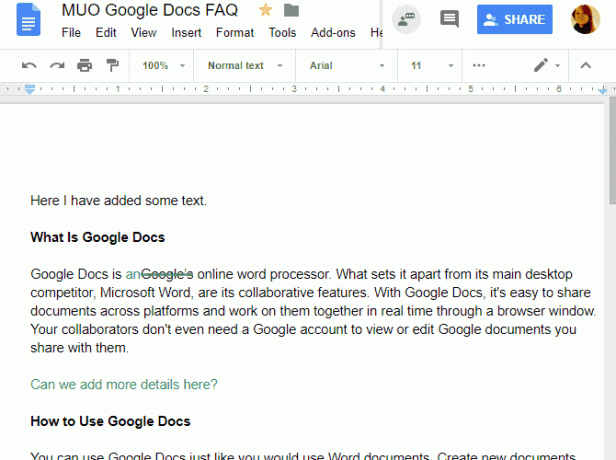Show more toolbar options (three dots)
Screen dimensions: 616x460
point(478,66)
